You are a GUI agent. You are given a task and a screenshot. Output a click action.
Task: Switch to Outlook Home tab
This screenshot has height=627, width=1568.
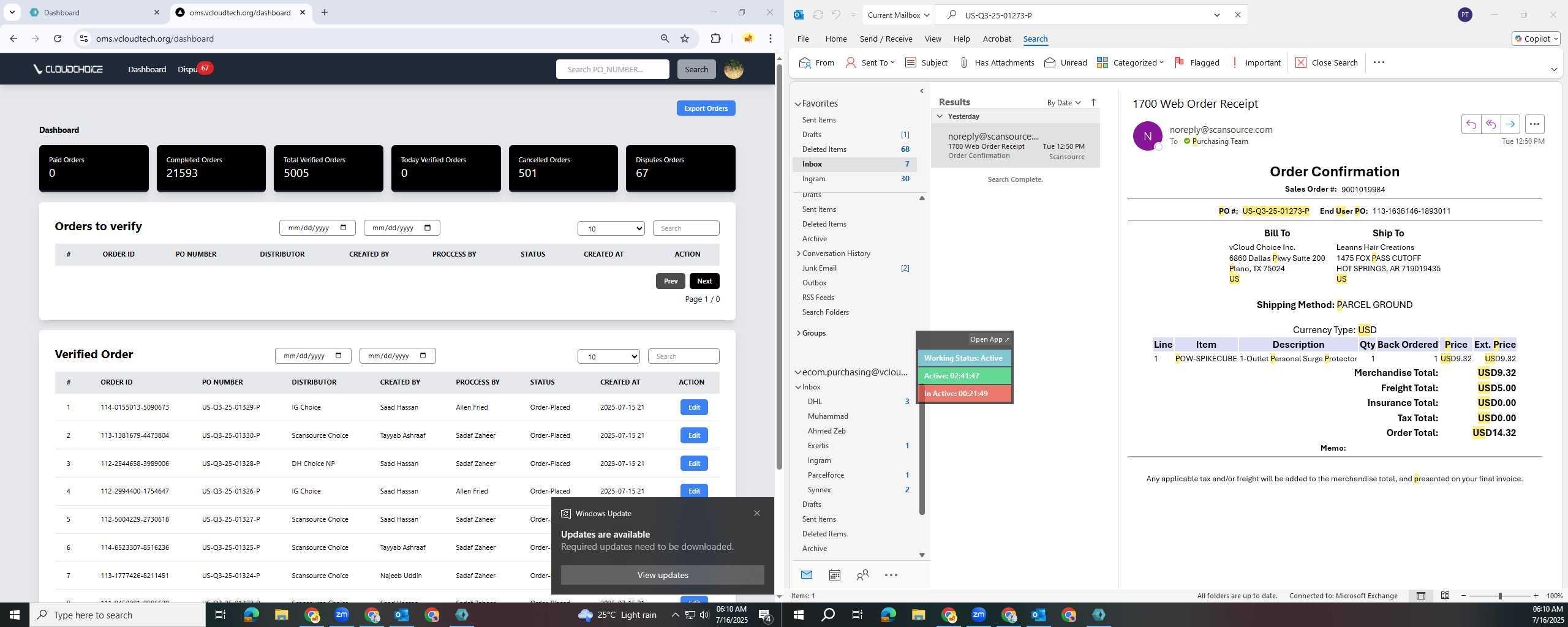[x=836, y=39]
